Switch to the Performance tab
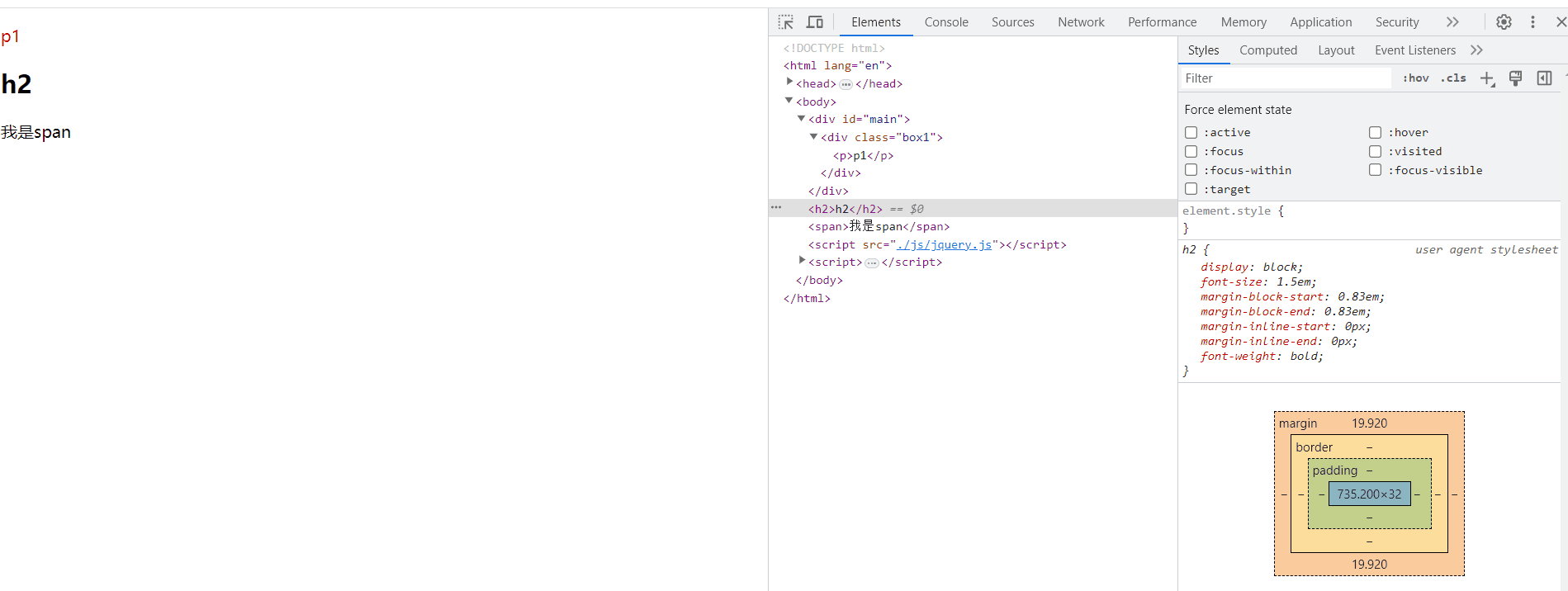 (1162, 22)
